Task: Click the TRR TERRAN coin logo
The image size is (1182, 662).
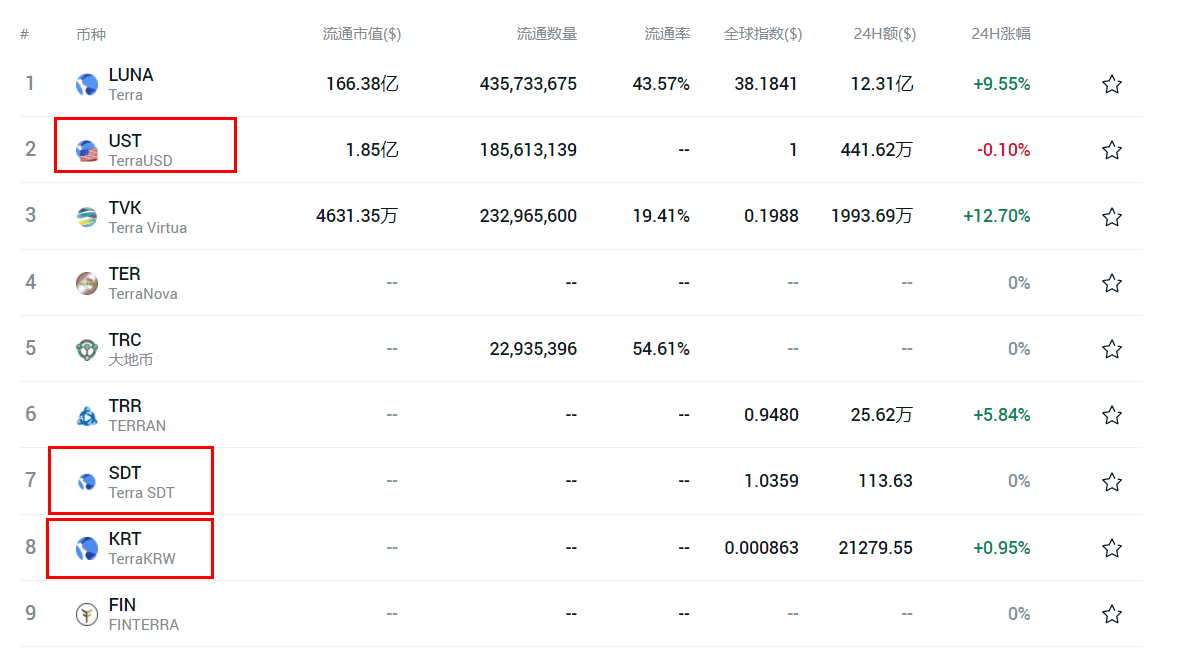Action: click(x=87, y=416)
